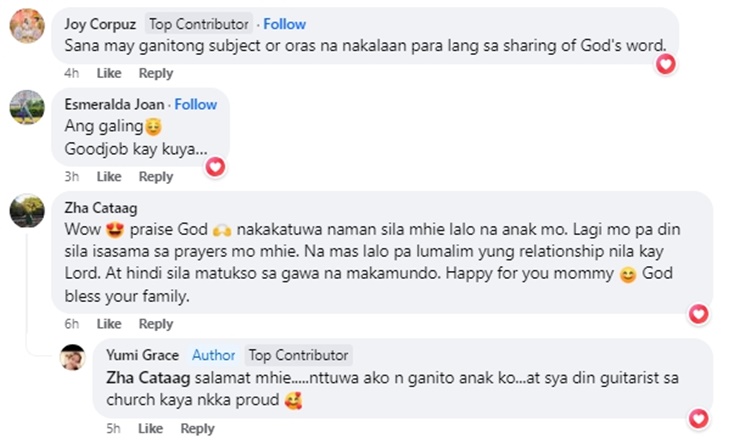Viewport: 750px width, 443px height.
Task: Like Esmeralda Joan's comment
Action: (108, 177)
